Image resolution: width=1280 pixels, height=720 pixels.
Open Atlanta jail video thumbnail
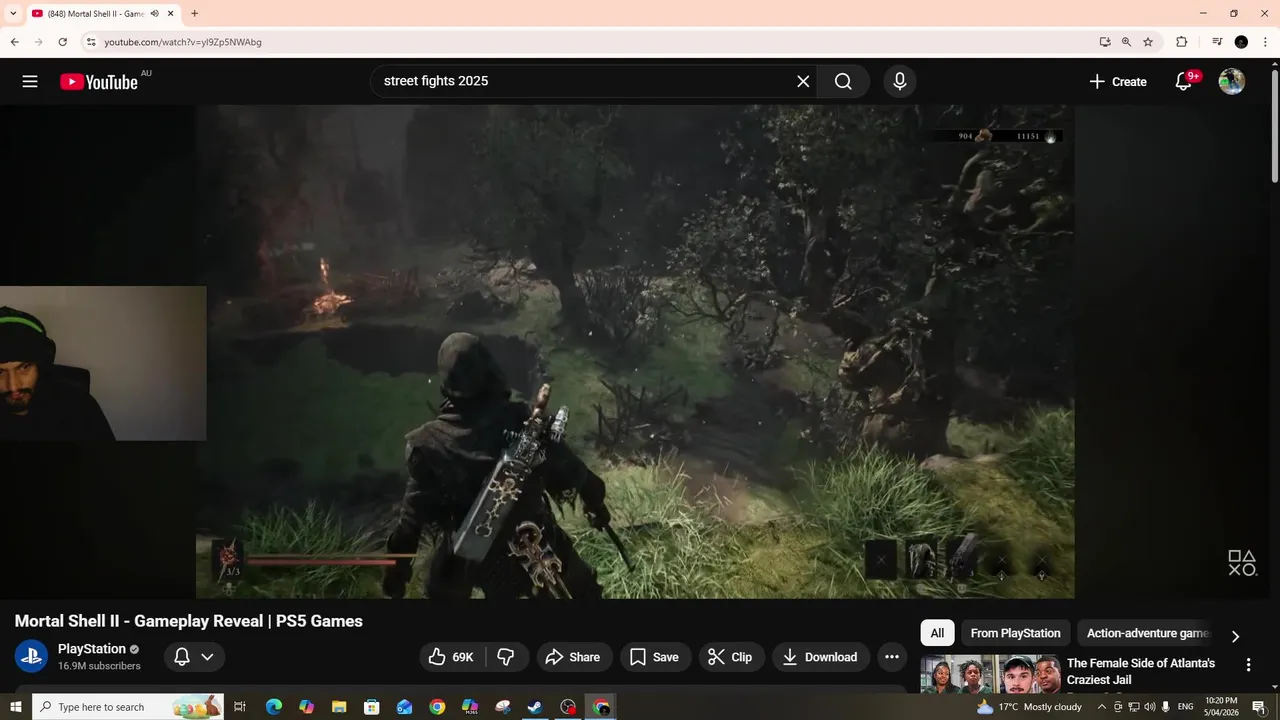point(990,673)
